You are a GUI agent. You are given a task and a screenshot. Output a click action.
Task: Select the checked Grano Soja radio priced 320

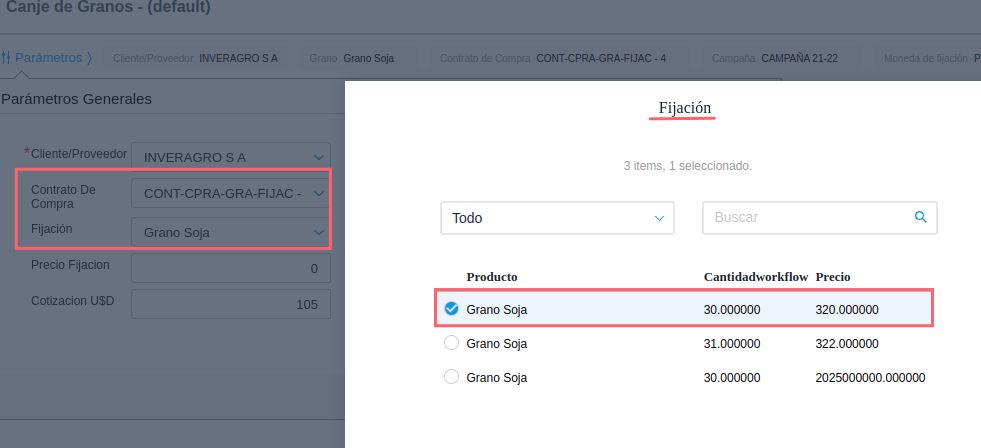tap(451, 309)
